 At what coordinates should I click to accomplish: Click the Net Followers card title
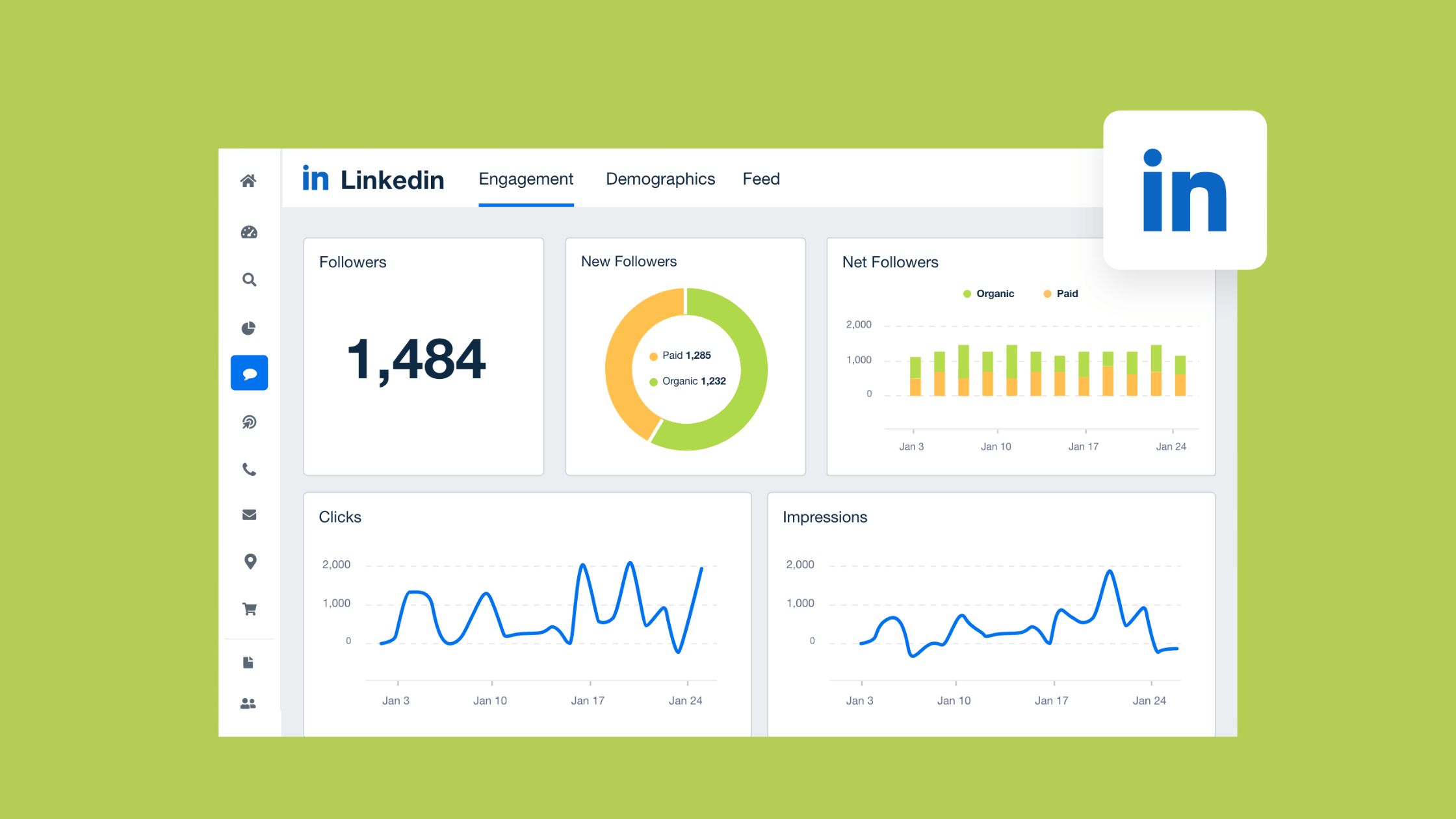[x=890, y=262]
